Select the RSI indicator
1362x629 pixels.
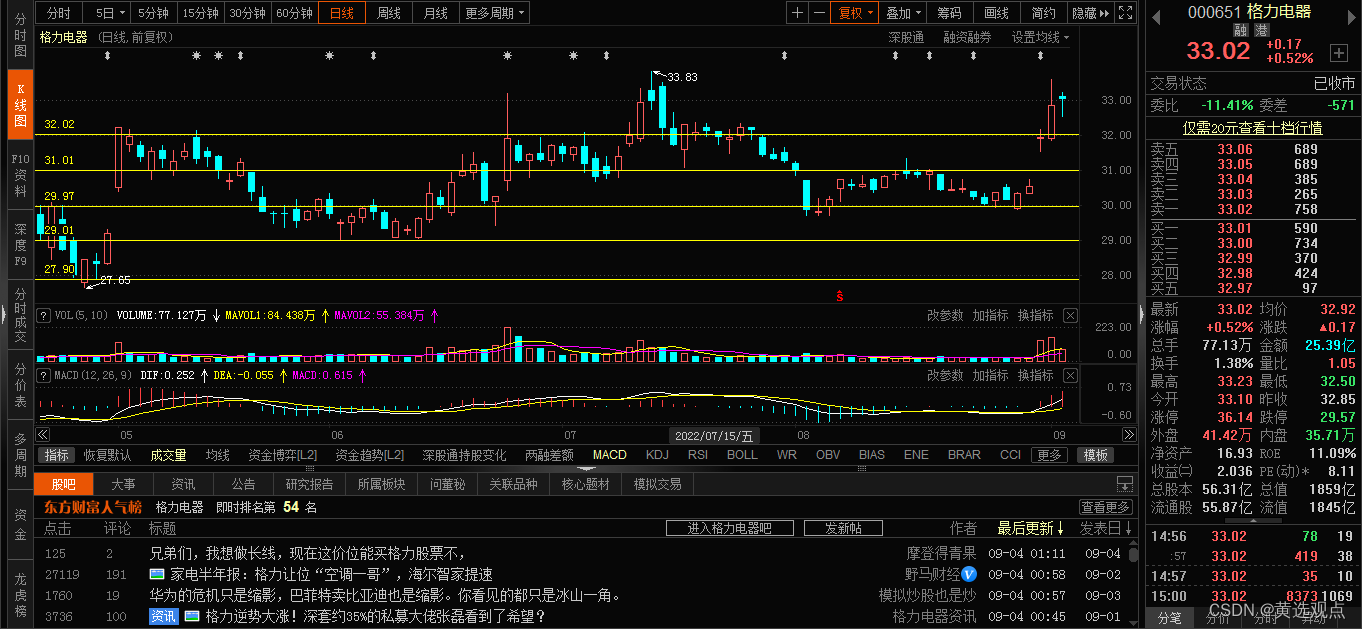[x=697, y=455]
